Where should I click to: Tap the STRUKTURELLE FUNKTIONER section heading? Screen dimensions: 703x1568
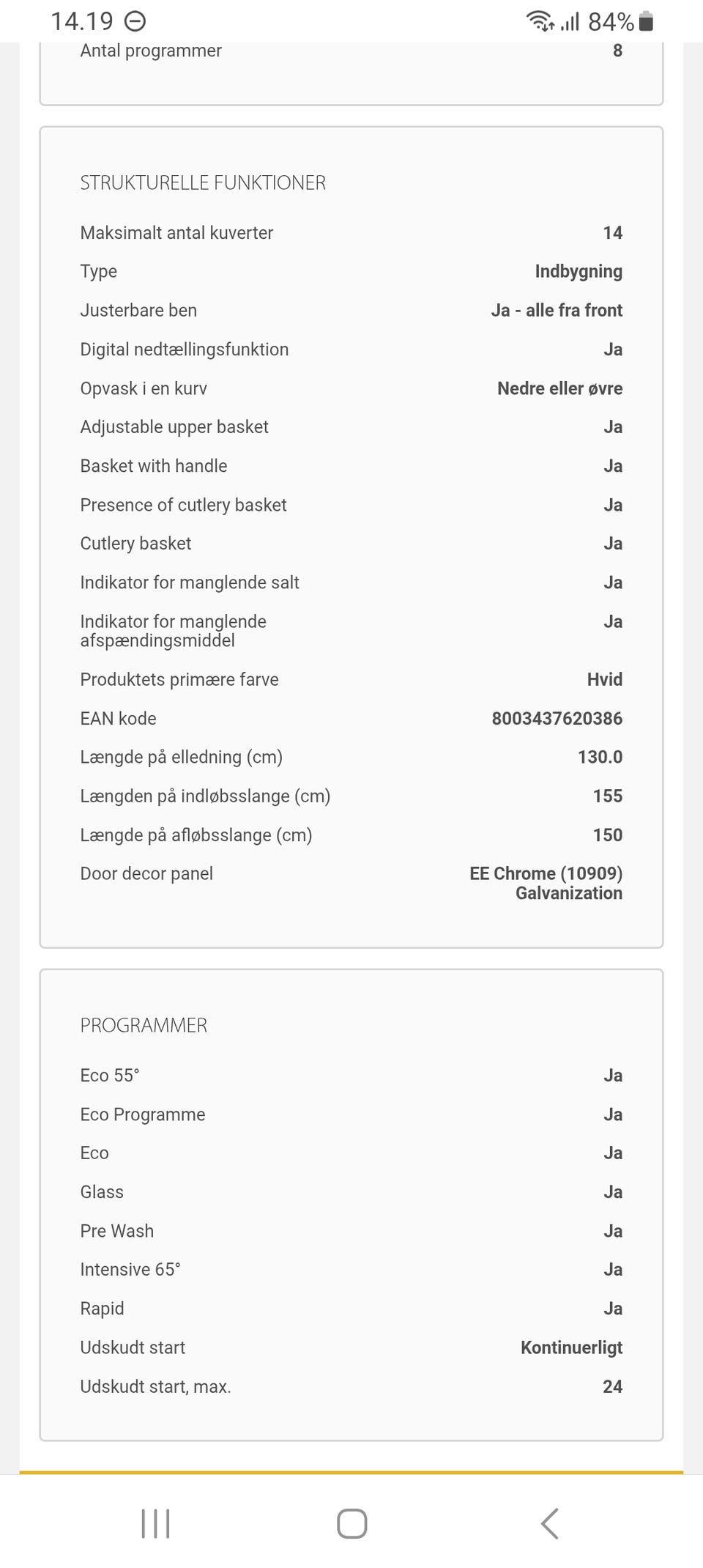tap(203, 183)
